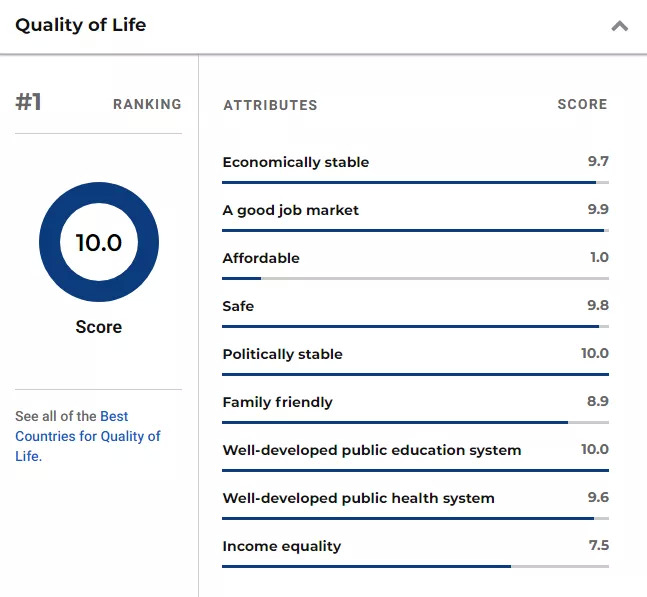Select the Economically stable attribute label
The height and width of the screenshot is (597, 647).
(296, 162)
